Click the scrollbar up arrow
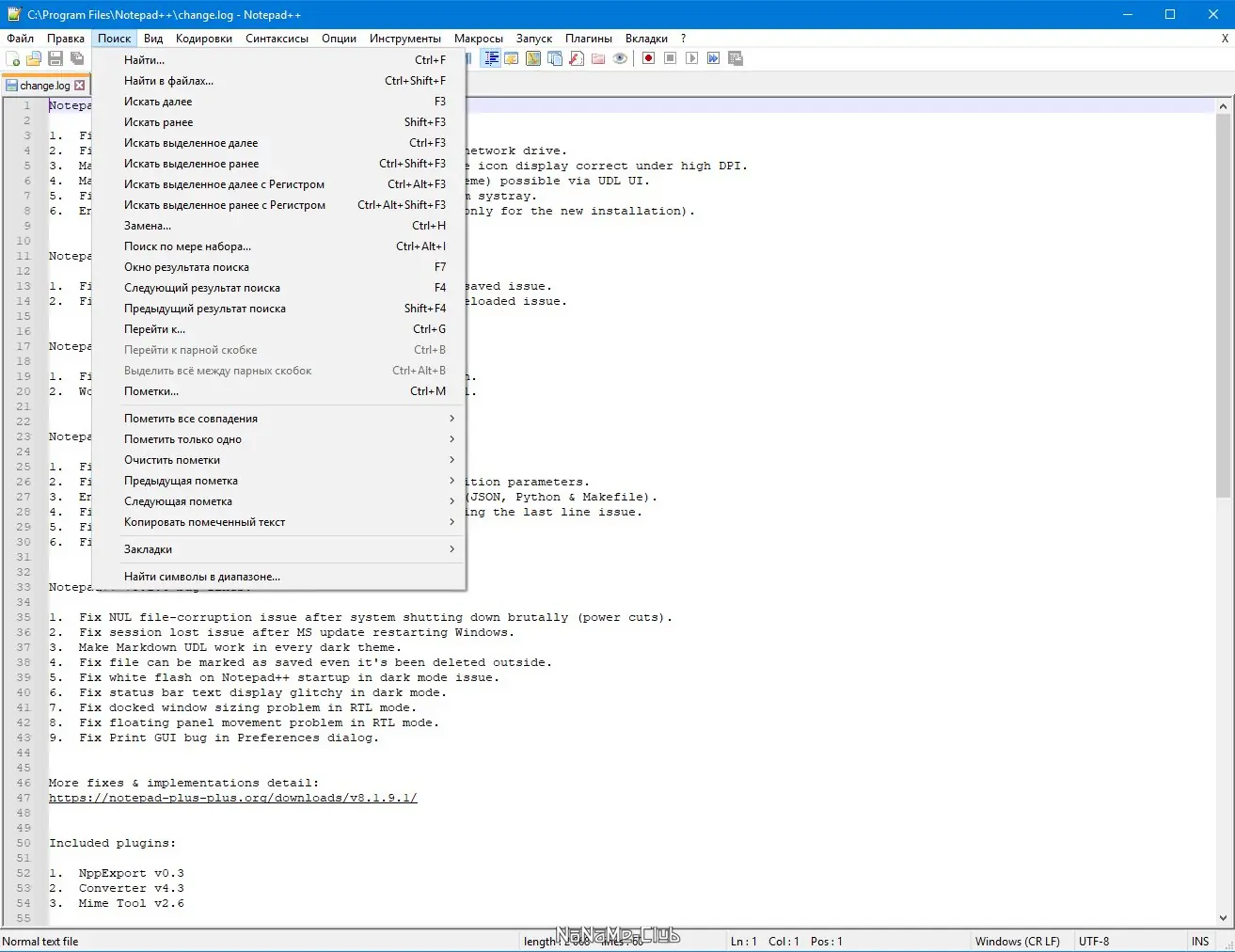Screen dimensions: 1235x952 1223,106
